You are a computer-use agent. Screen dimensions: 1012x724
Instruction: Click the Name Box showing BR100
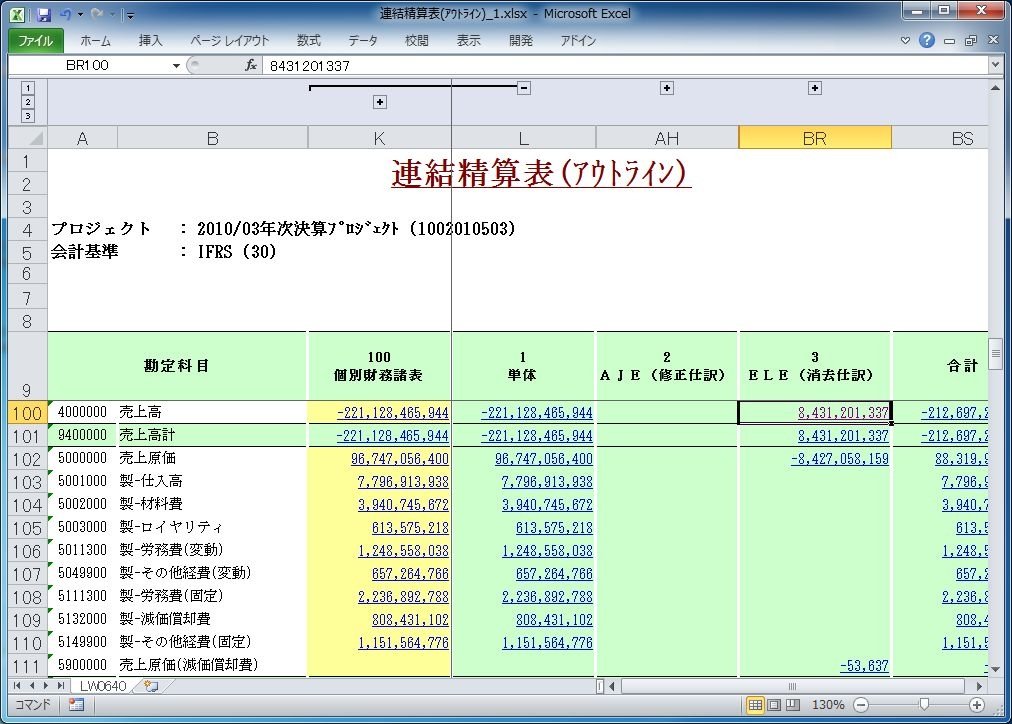(x=88, y=65)
